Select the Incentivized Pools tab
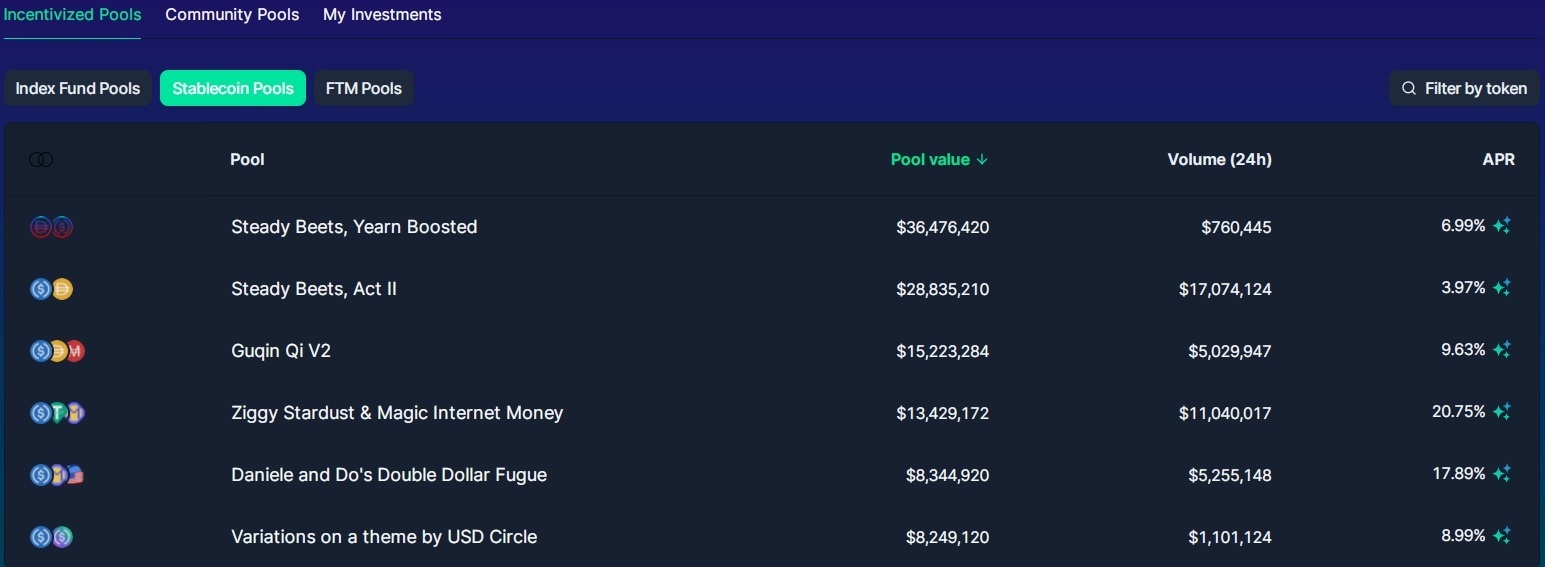 coord(72,15)
